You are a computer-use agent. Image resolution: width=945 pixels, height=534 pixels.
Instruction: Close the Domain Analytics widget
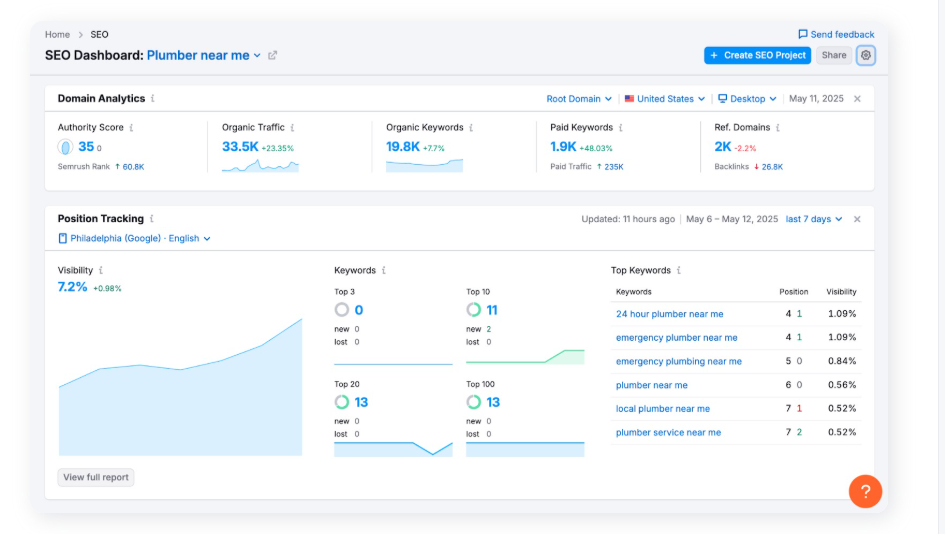pos(857,99)
